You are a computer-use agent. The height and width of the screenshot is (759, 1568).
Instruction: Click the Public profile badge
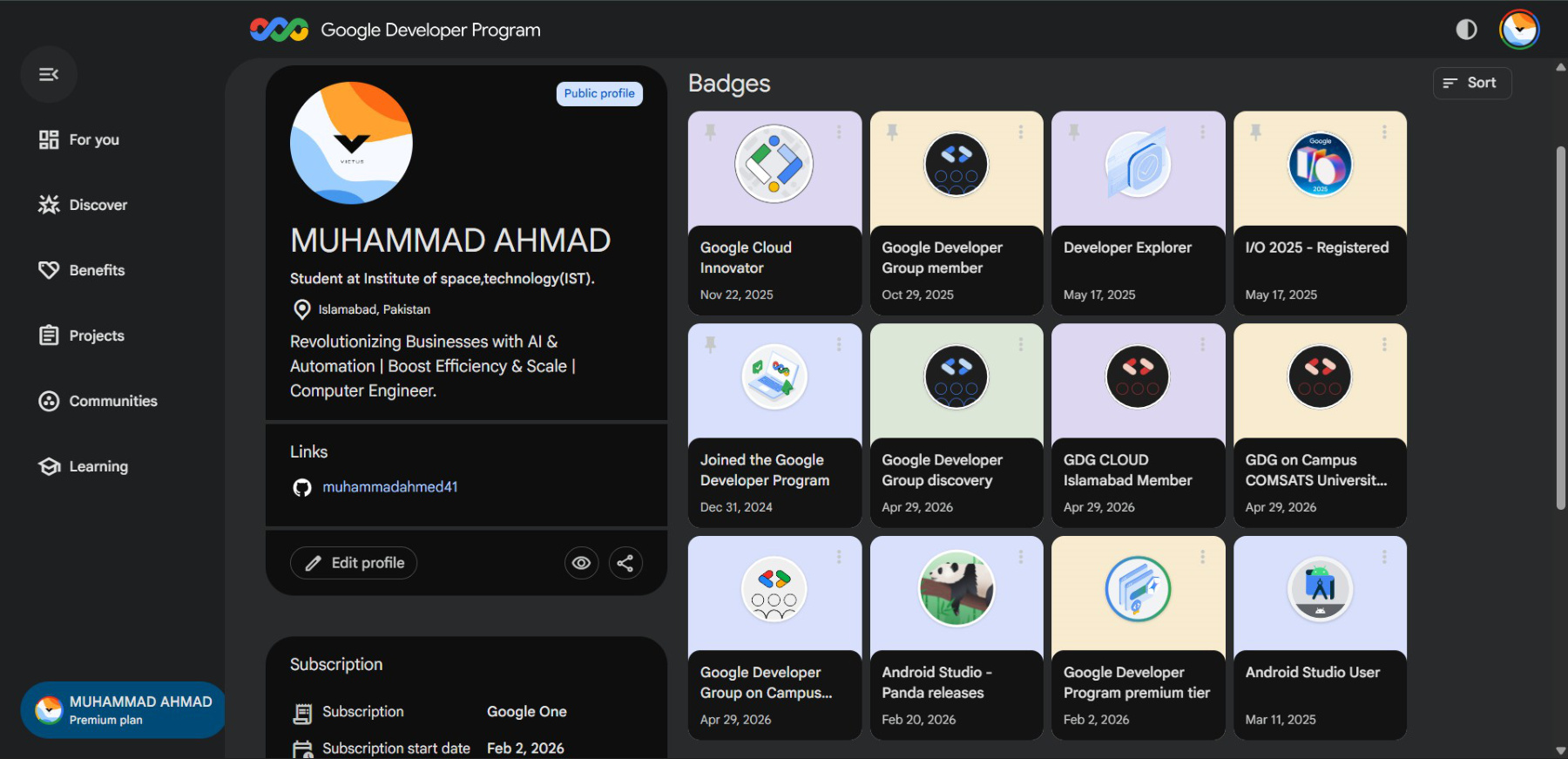point(599,93)
